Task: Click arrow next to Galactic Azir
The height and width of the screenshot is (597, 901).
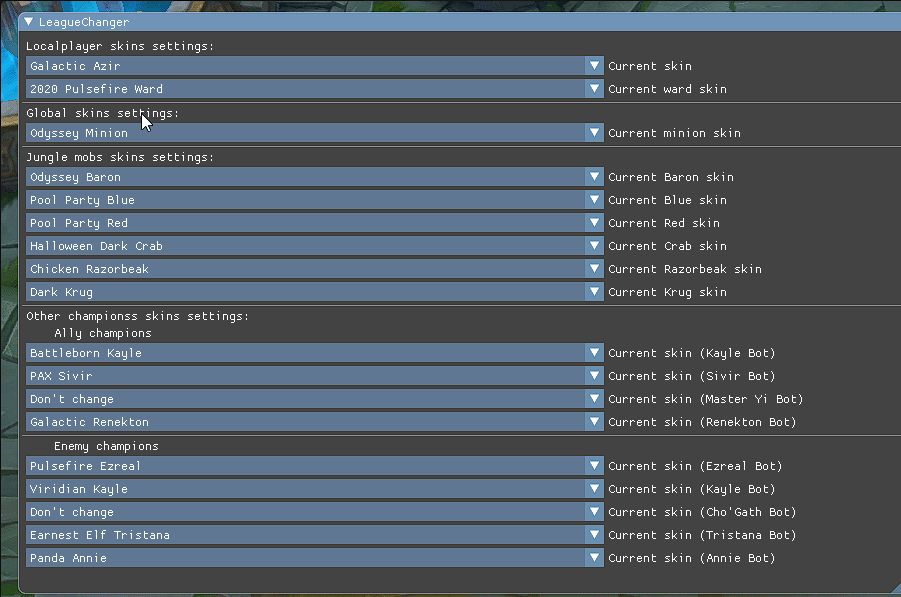Action: tap(594, 66)
